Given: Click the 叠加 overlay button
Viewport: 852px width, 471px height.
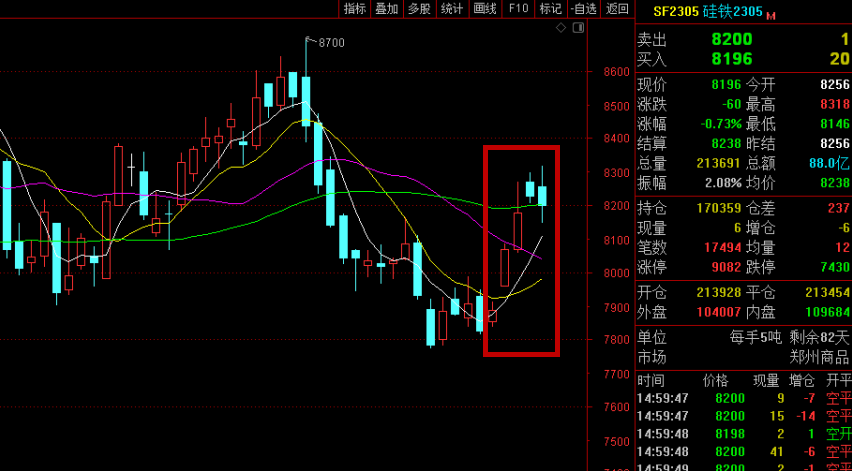Looking at the screenshot, I should pos(387,8).
